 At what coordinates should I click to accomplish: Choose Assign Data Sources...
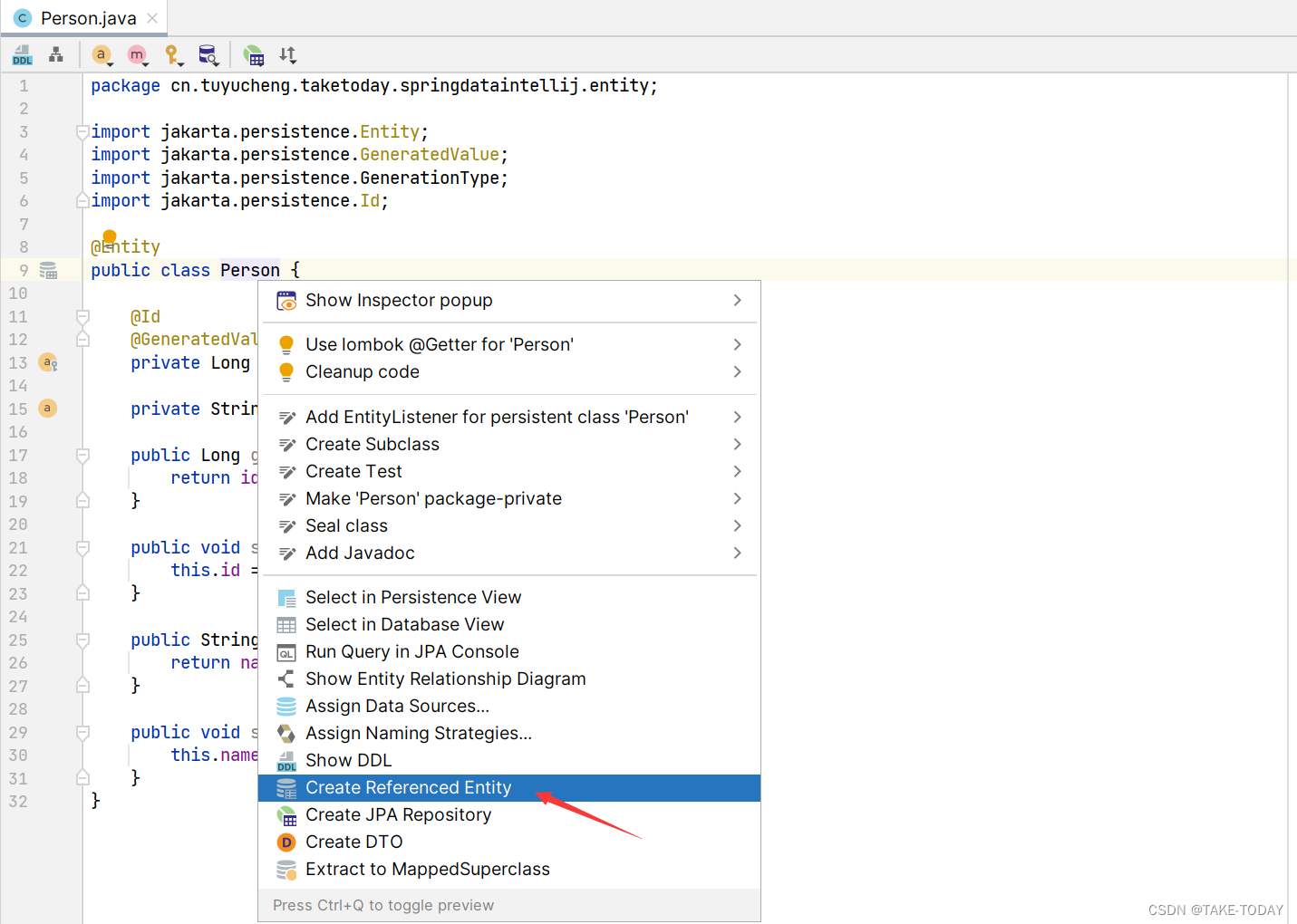pyautogui.click(x=509, y=706)
